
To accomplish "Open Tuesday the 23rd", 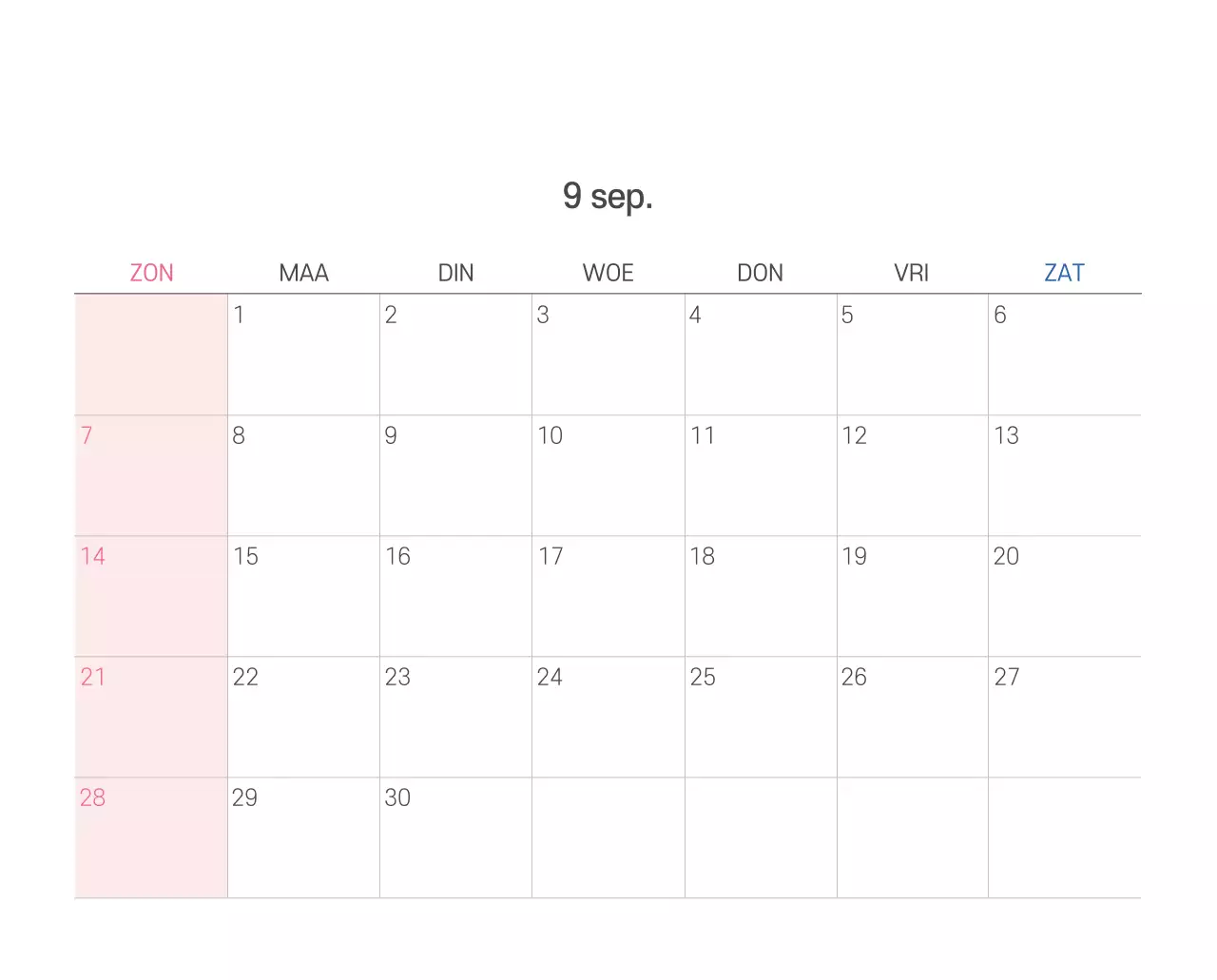I will [x=455, y=717].
